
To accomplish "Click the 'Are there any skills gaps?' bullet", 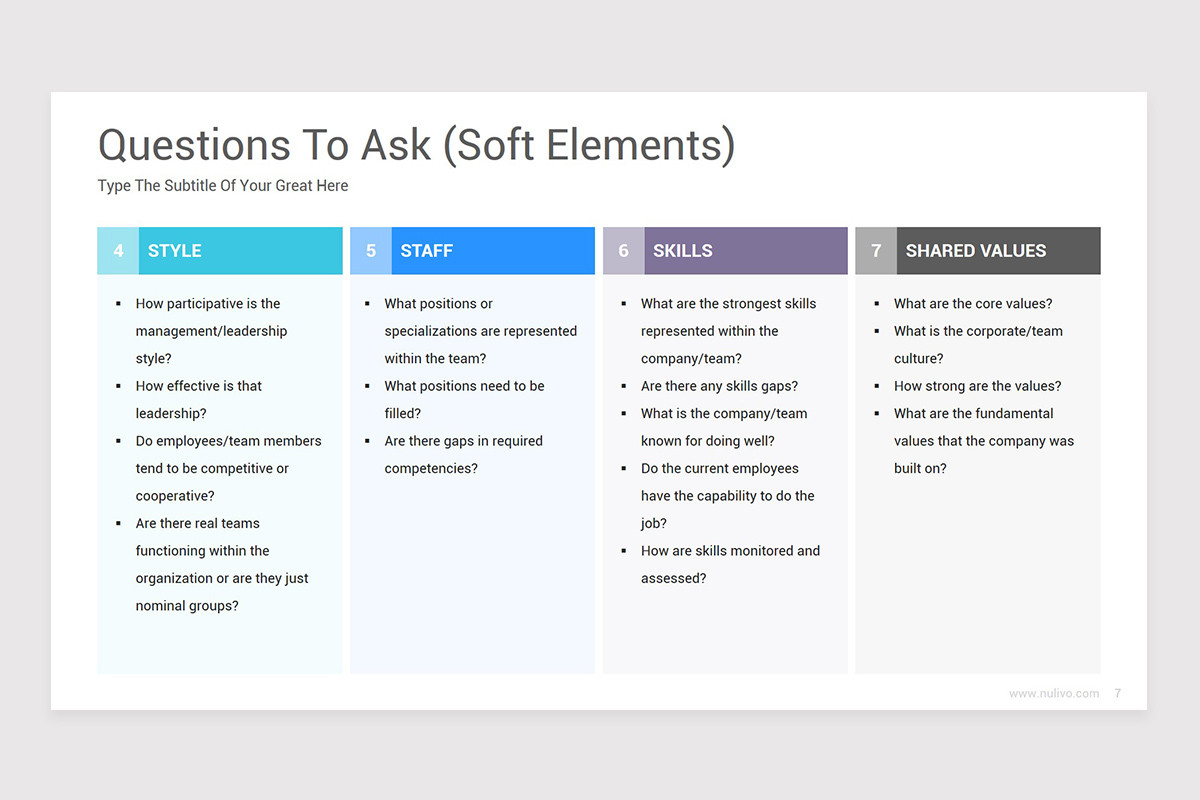I will click(720, 386).
